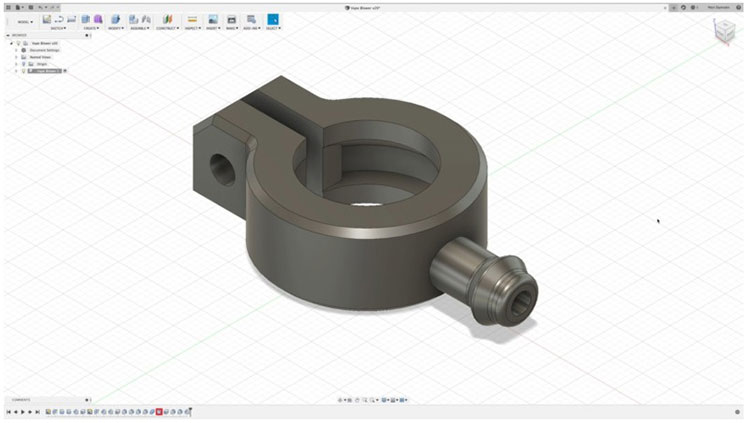Expand the Document Settings node
The image size is (750, 423).
[x=16, y=50]
